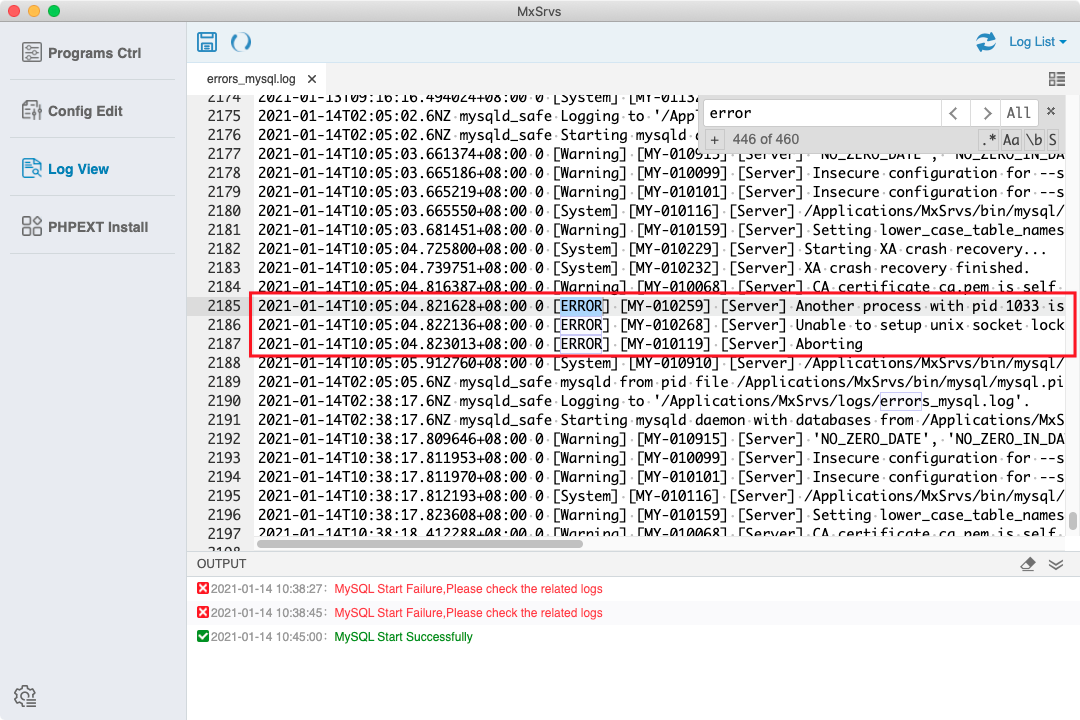This screenshot has width=1080, height=720.
Task: Go to next match with the > arrow
Action: [x=986, y=113]
